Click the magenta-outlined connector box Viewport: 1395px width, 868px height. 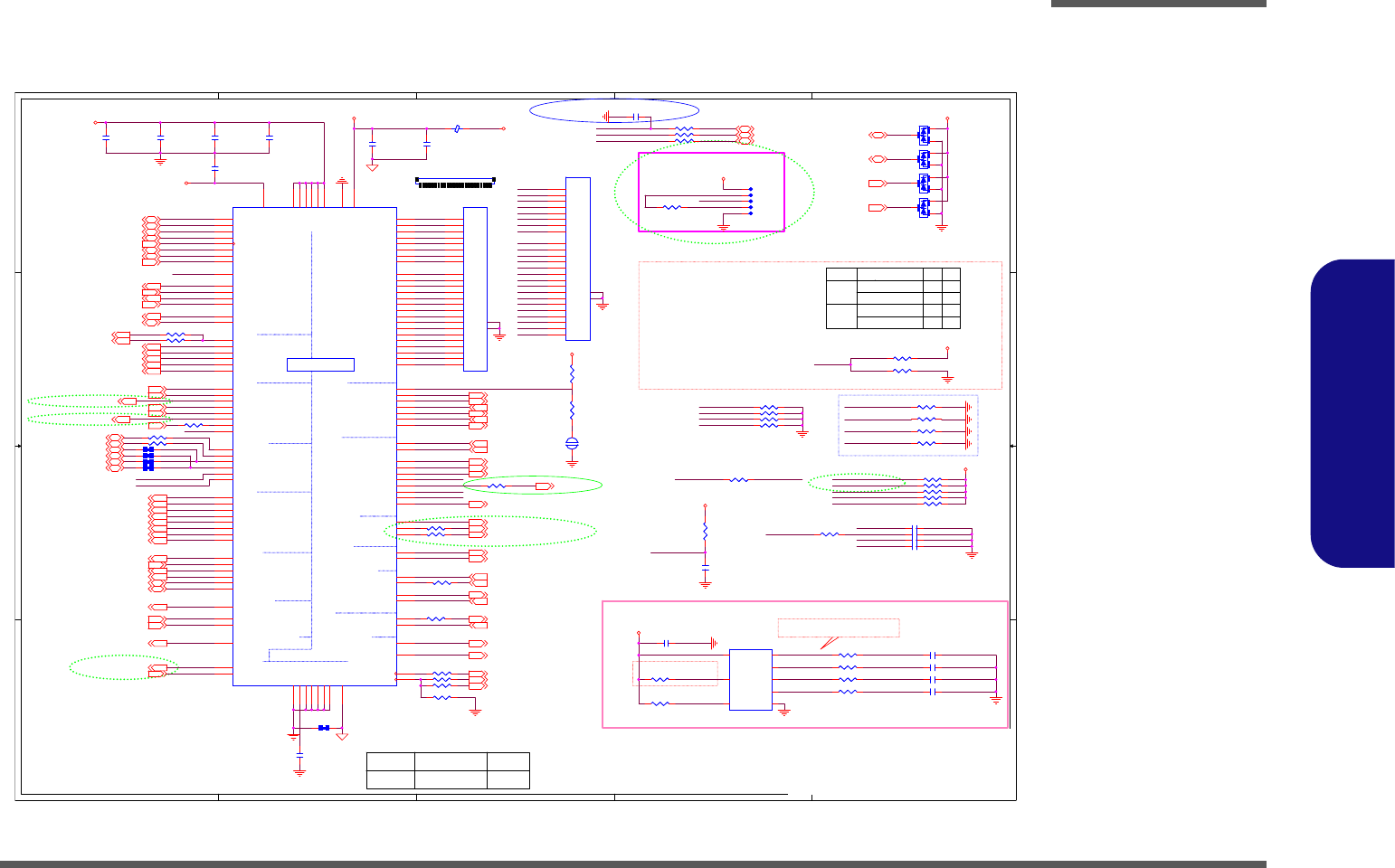tap(711, 192)
